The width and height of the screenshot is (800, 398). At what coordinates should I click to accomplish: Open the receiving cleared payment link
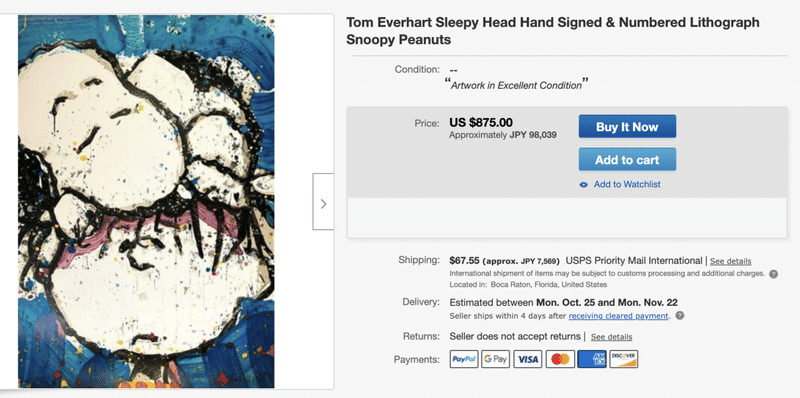(618, 316)
